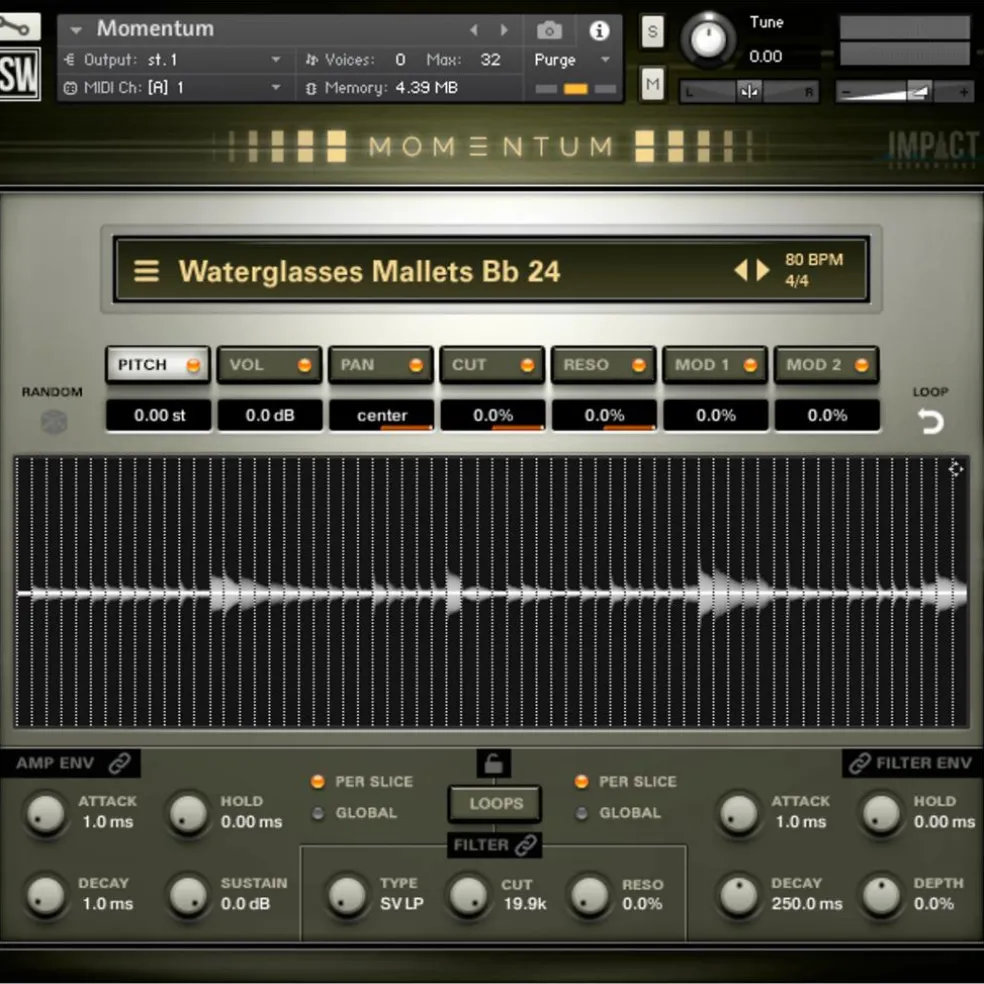Open the hamburger preset browser menu
The height and width of the screenshot is (984, 984).
click(146, 271)
